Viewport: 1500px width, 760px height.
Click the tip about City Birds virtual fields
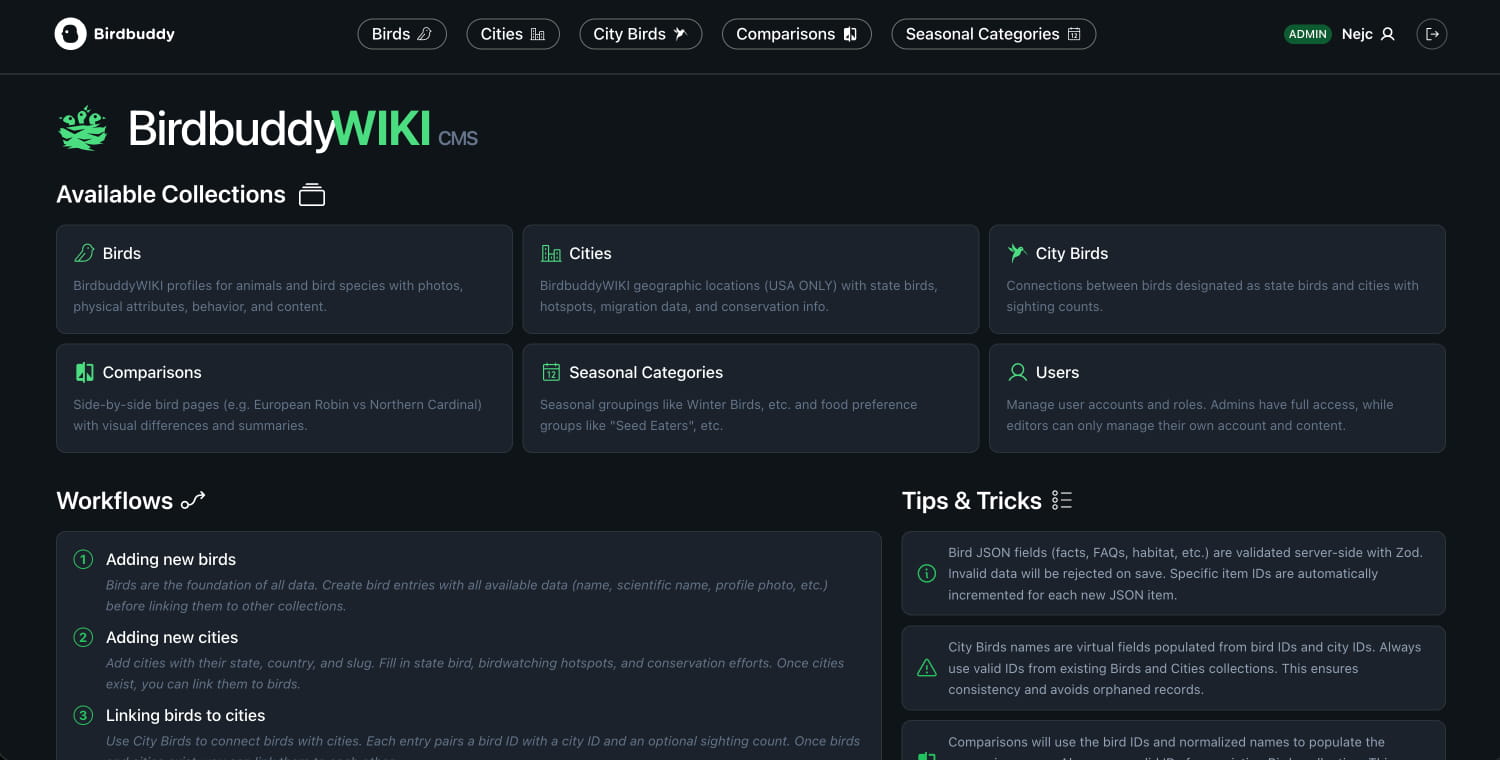click(1174, 668)
